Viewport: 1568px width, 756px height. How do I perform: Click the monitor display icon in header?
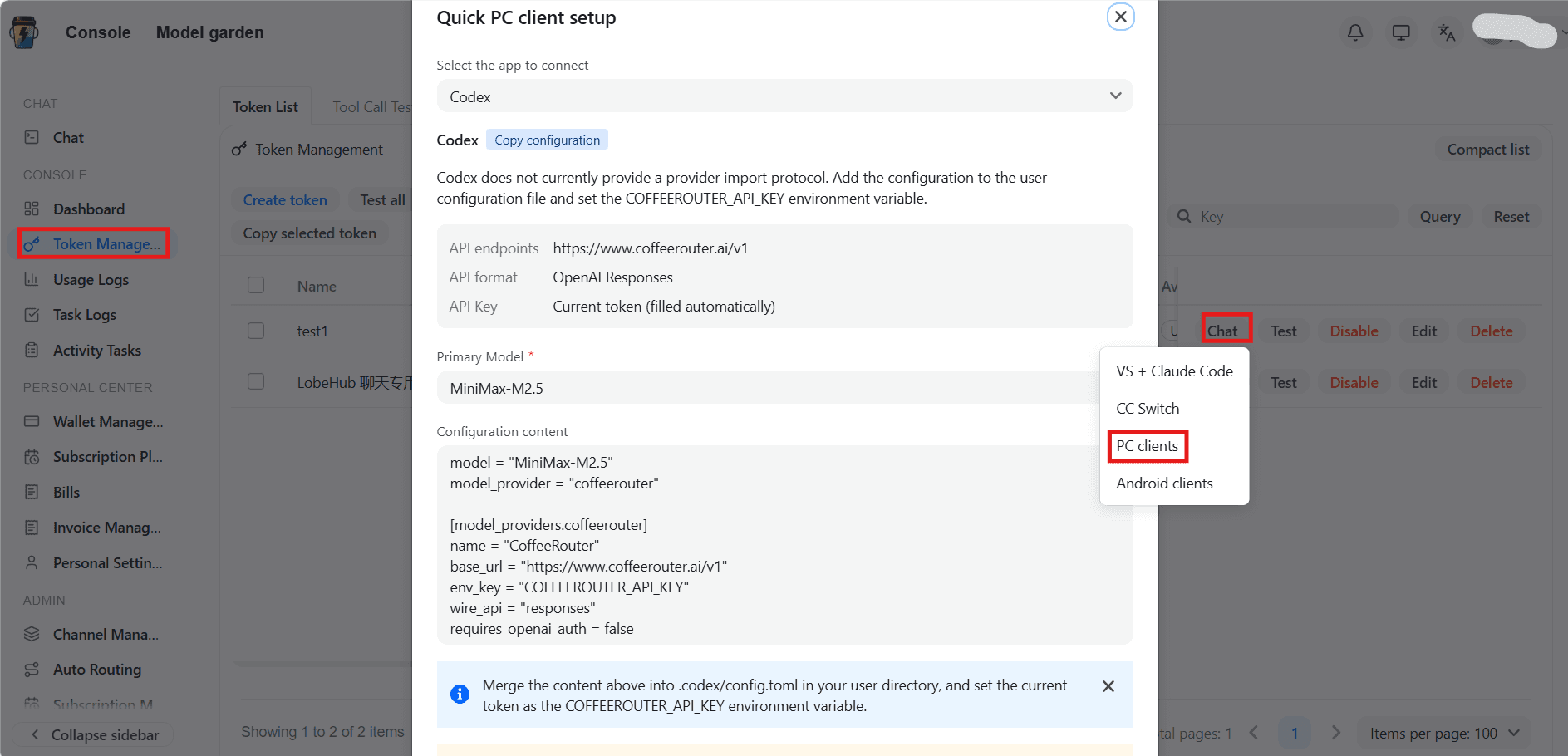pyautogui.click(x=1401, y=32)
